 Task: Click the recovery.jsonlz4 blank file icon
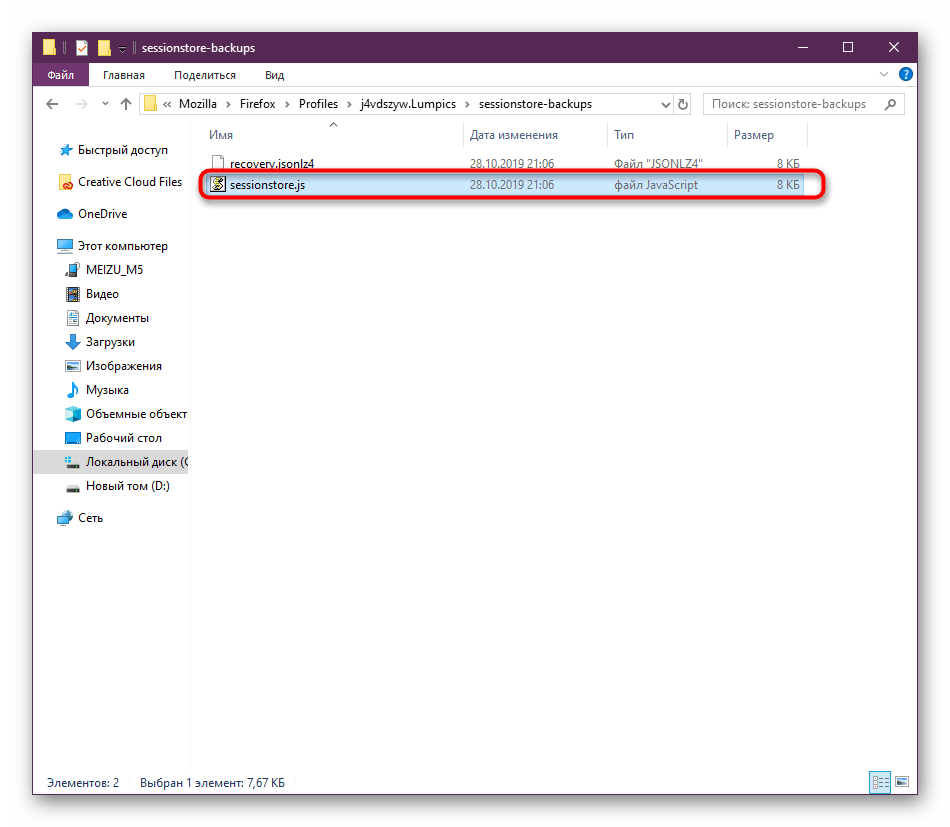click(218, 162)
